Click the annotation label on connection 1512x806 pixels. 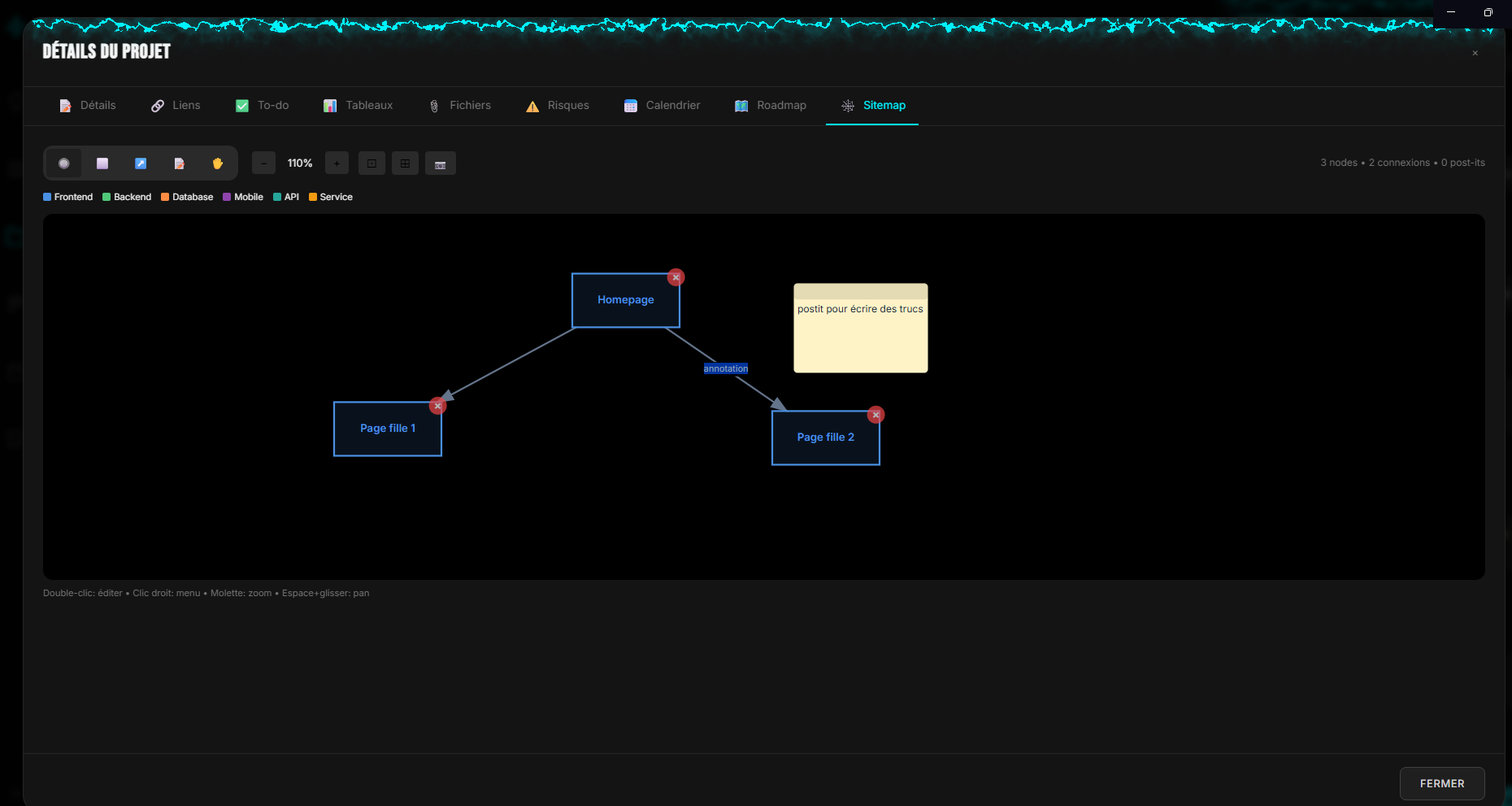click(726, 368)
